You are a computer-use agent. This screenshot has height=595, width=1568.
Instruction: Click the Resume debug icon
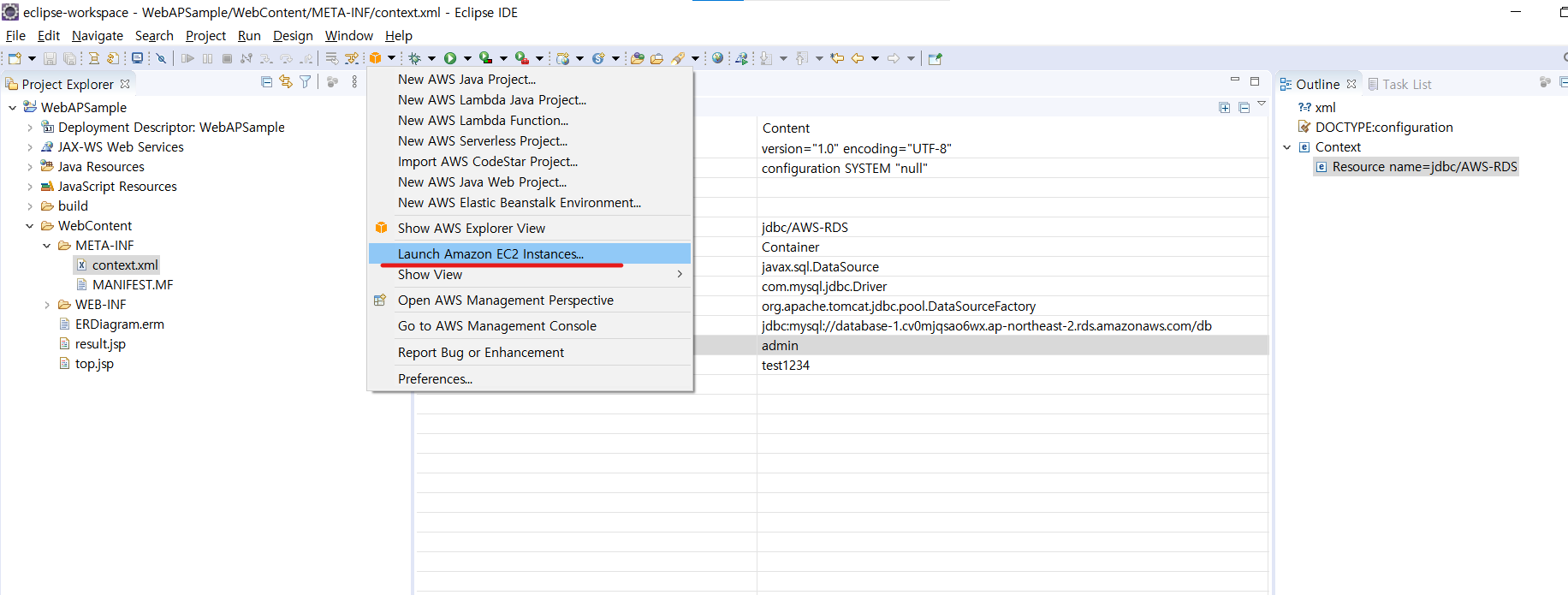click(x=187, y=58)
